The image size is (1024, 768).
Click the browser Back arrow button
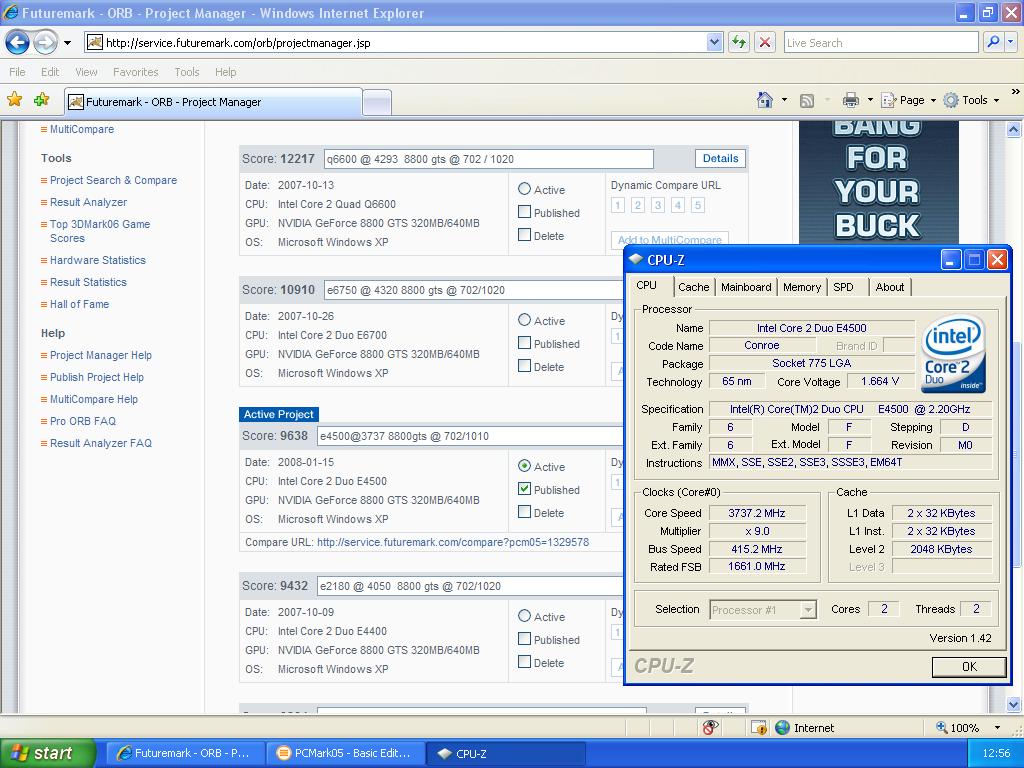(18, 43)
